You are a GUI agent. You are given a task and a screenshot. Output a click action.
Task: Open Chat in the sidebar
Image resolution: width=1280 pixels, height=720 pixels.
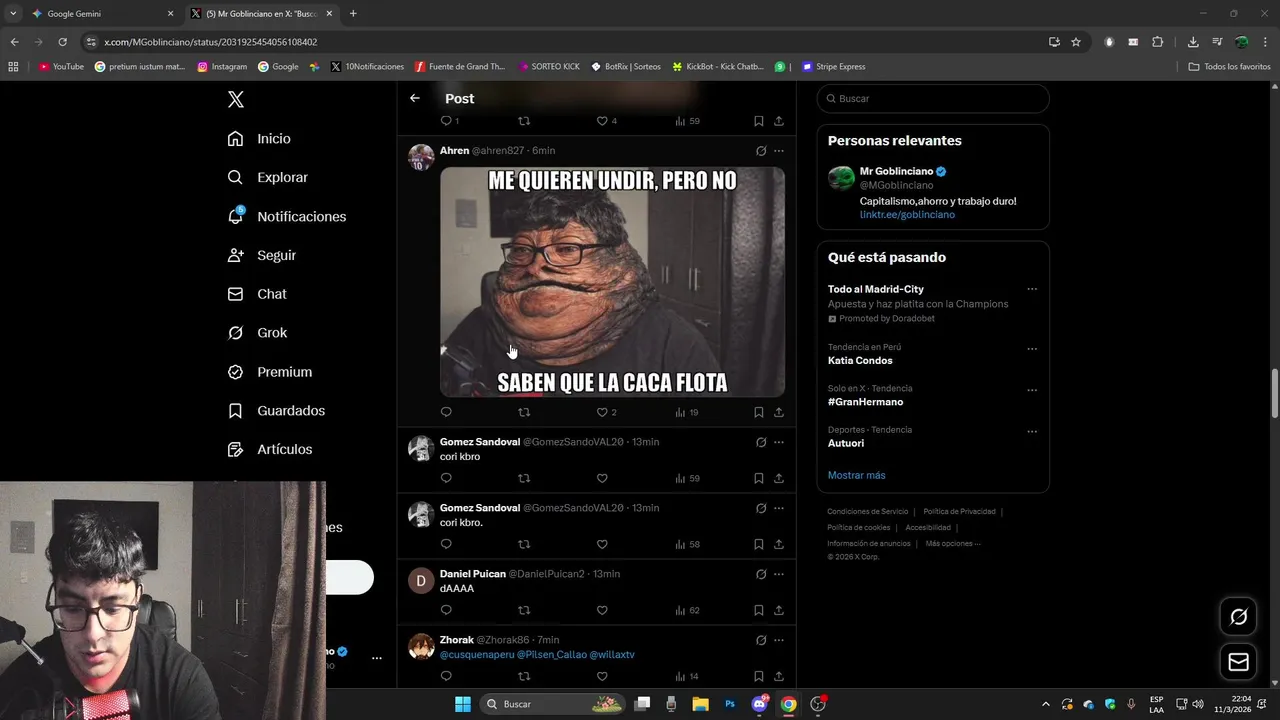point(257,294)
